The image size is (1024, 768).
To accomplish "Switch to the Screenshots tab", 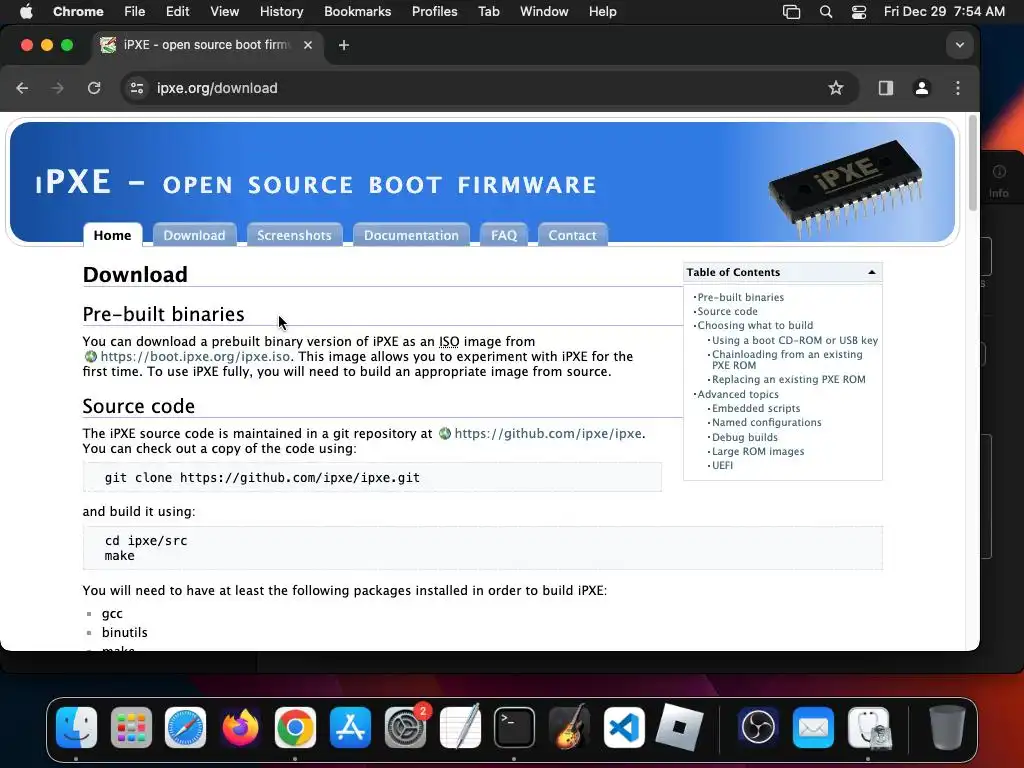I will (x=294, y=235).
